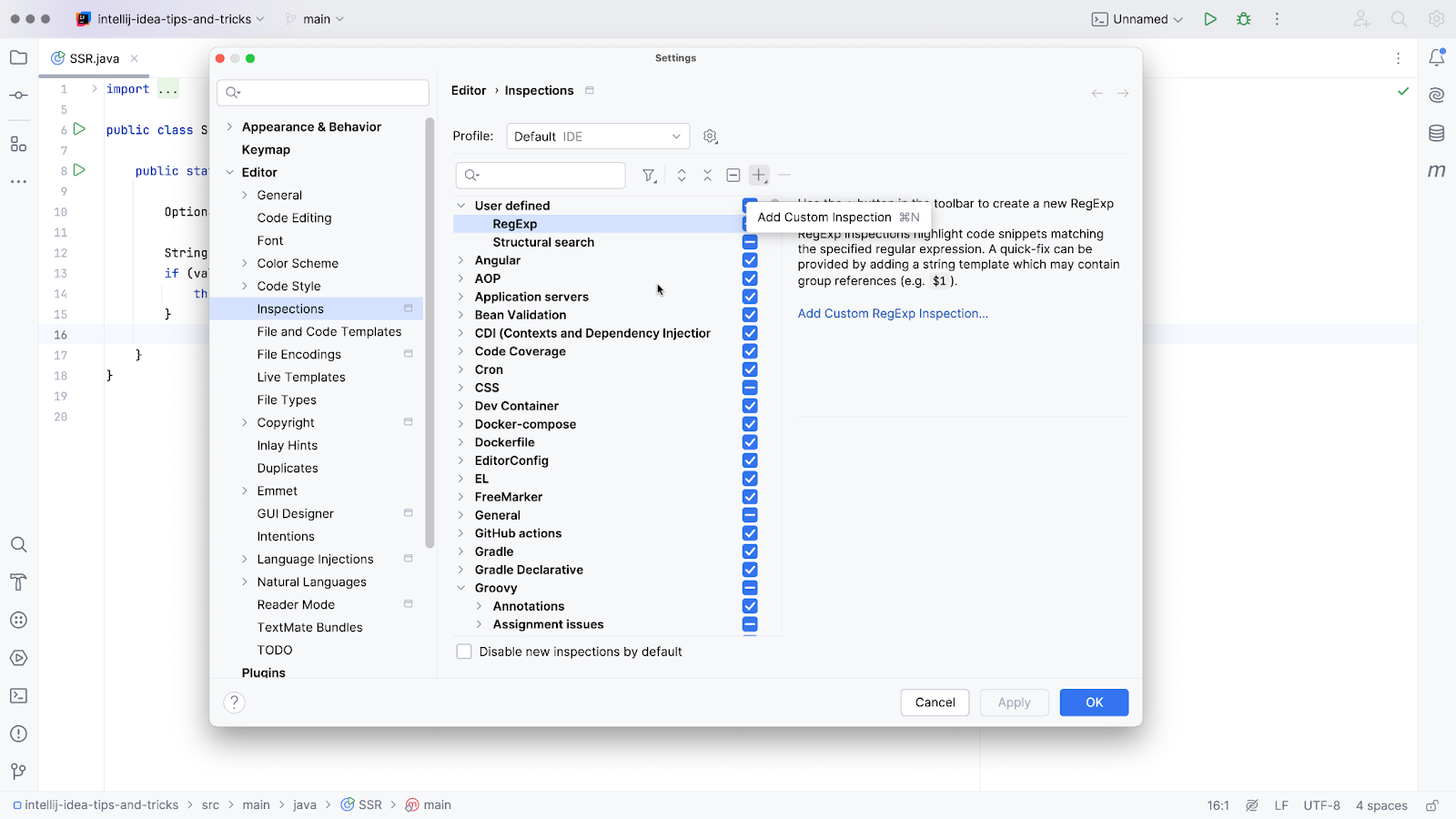1456x819 pixels.
Task: Toggle the FreeMarker inspections checkbox
Action: [x=750, y=497]
